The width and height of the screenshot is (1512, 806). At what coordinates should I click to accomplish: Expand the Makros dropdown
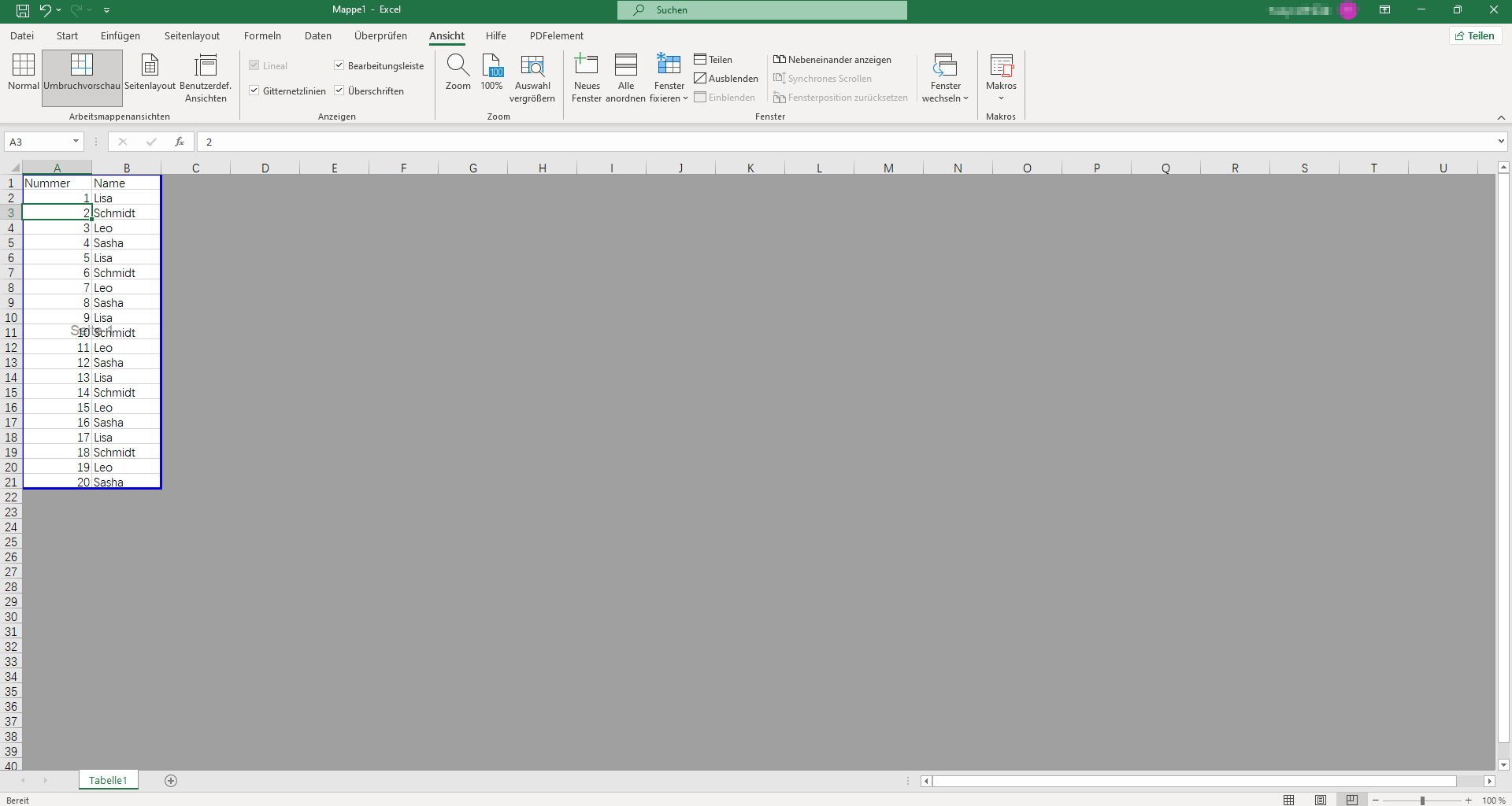pos(1001,98)
